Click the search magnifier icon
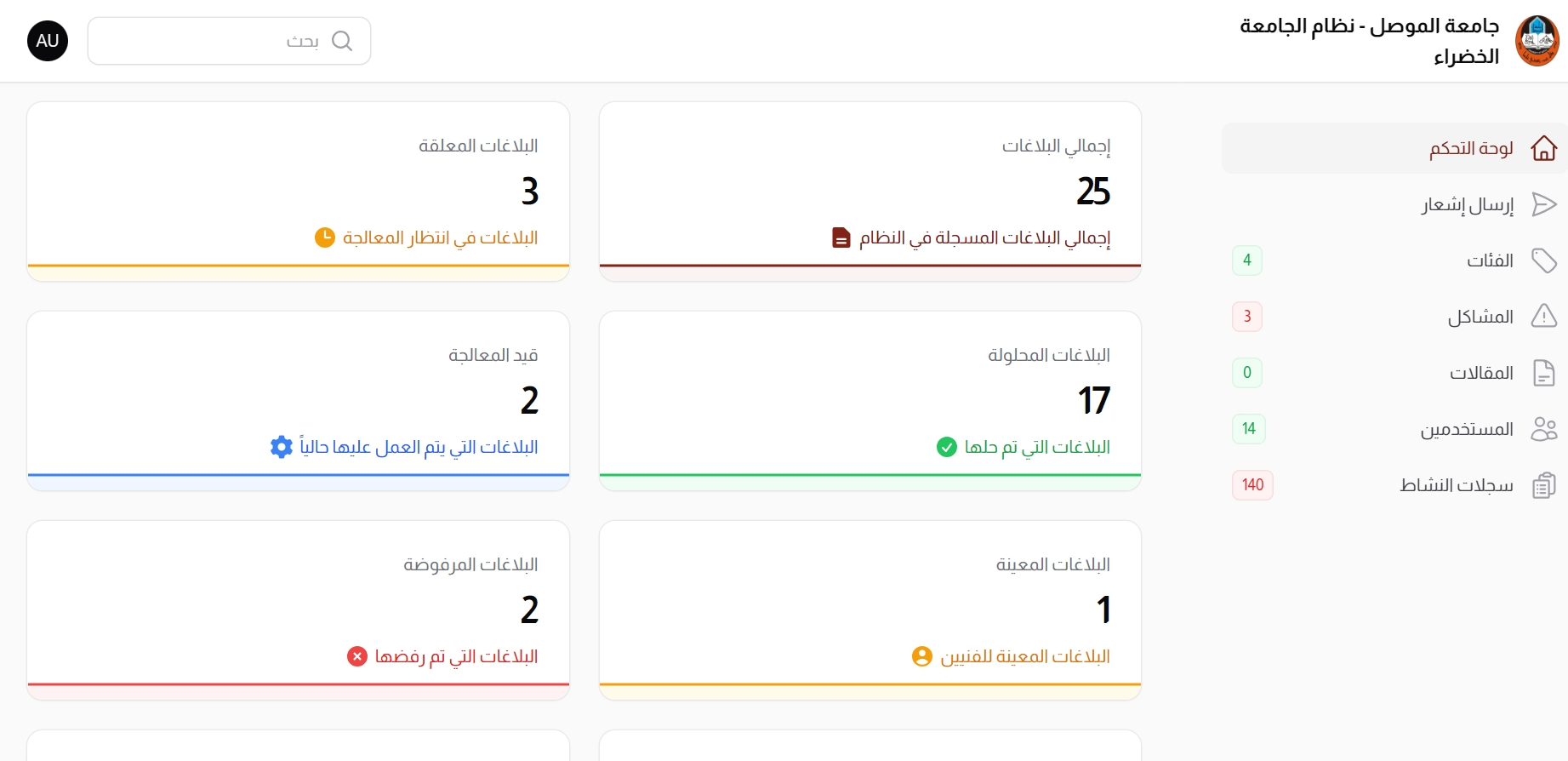1568x761 pixels. pos(343,40)
